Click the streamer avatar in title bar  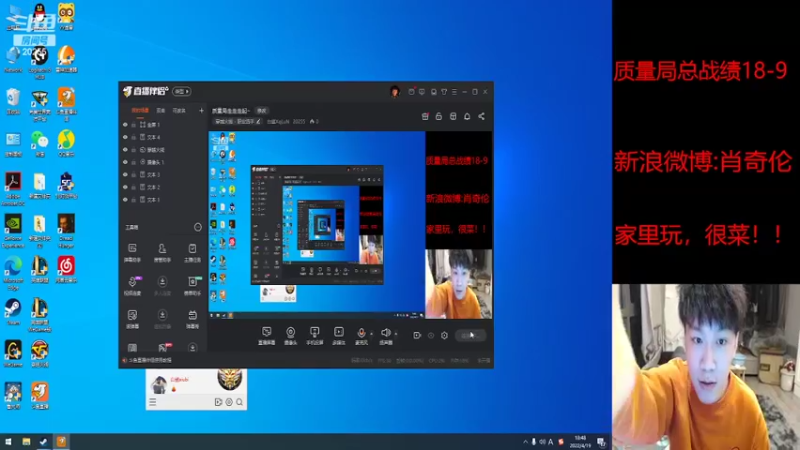tap(394, 91)
